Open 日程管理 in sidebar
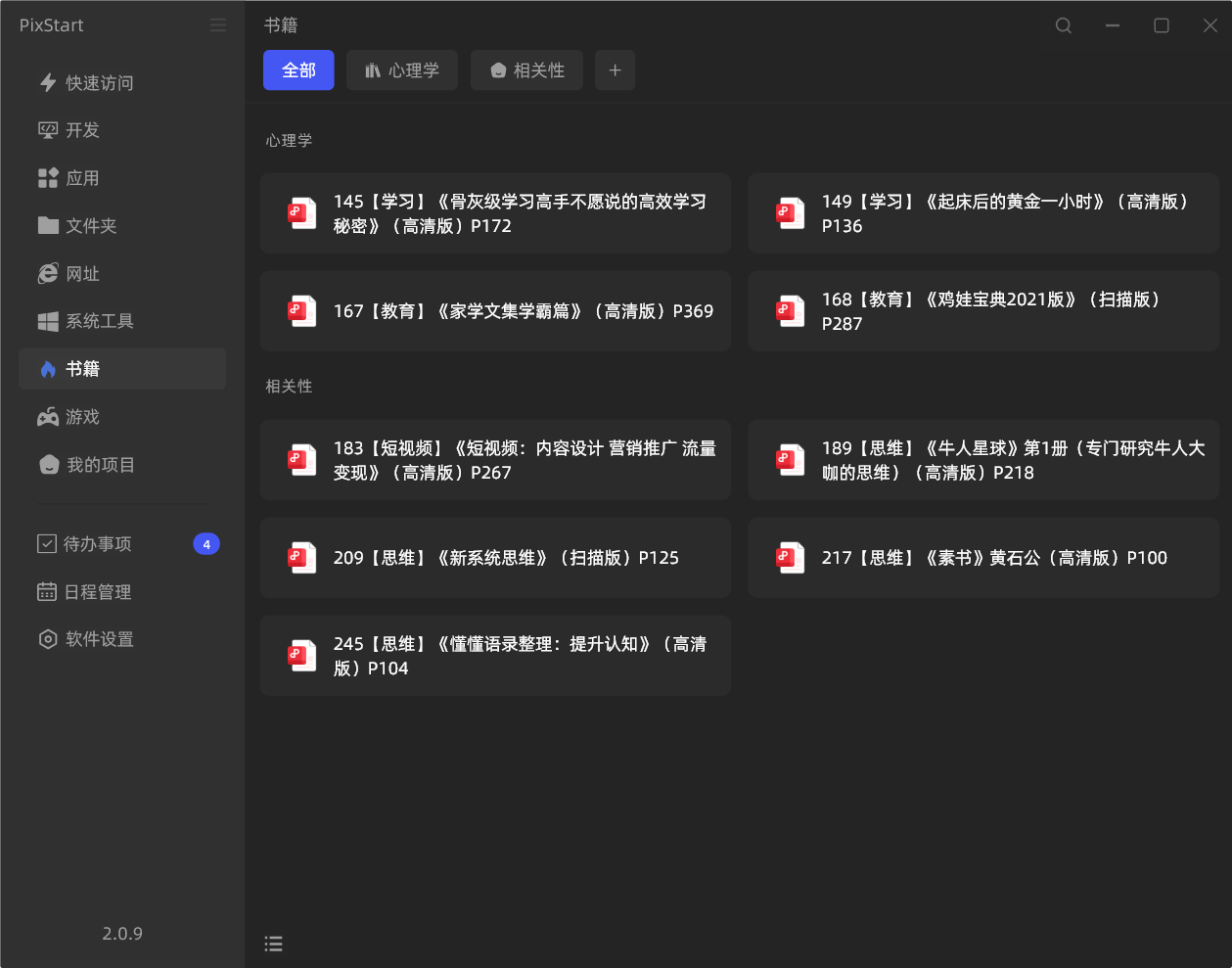 click(122, 591)
